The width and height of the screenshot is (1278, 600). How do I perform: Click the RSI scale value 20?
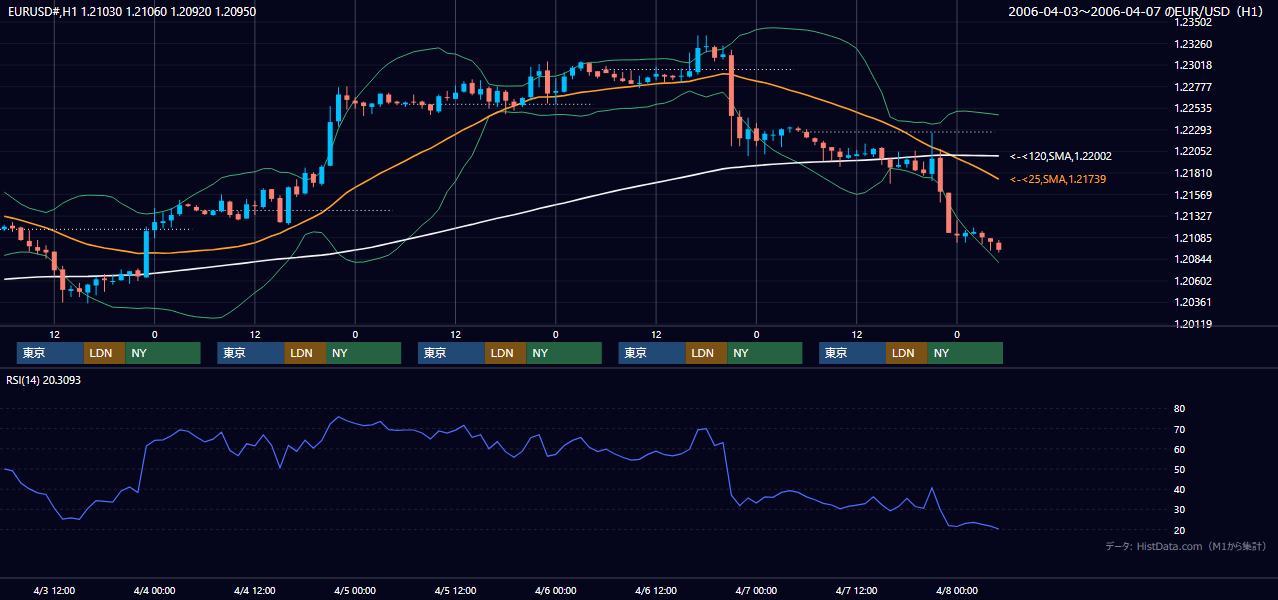[x=1179, y=530]
